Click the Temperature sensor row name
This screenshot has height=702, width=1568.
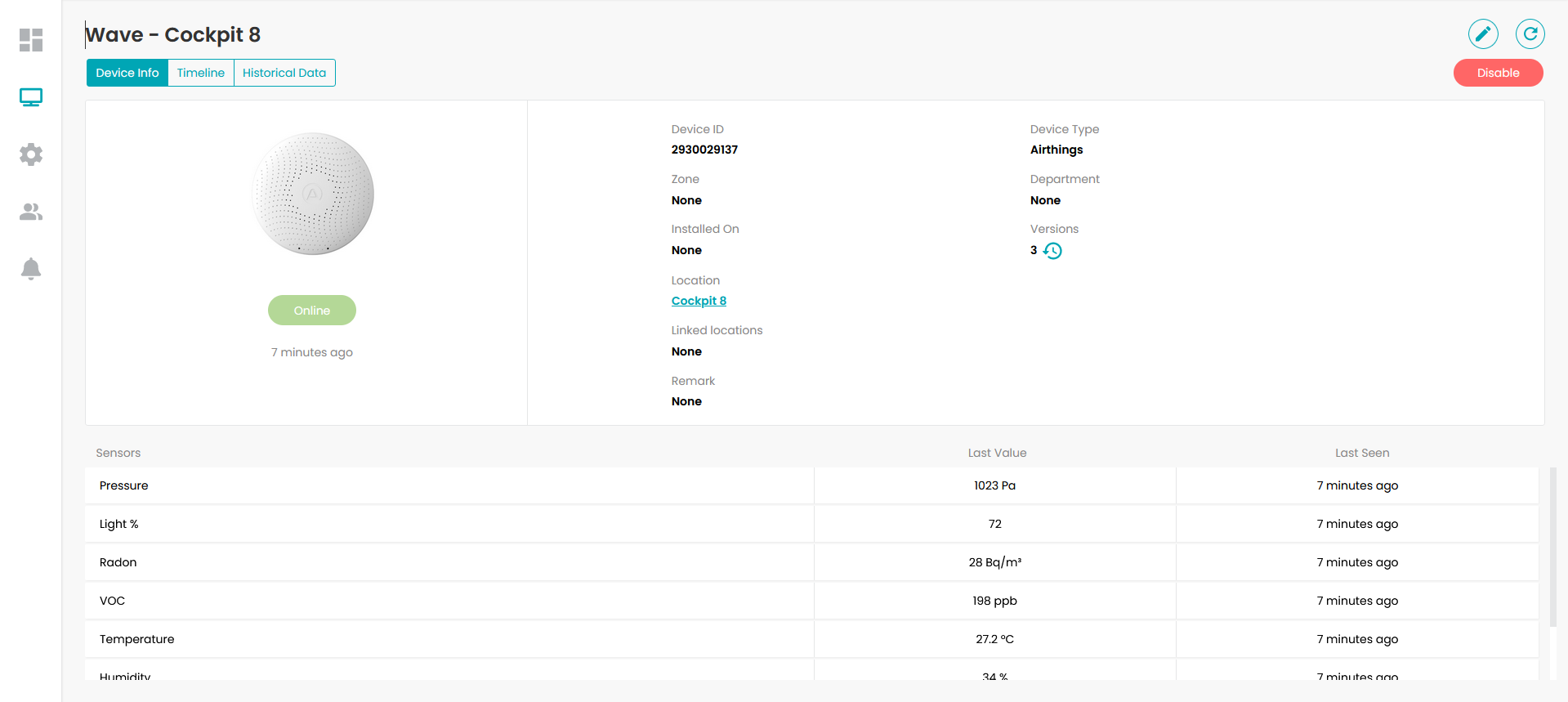(x=137, y=639)
